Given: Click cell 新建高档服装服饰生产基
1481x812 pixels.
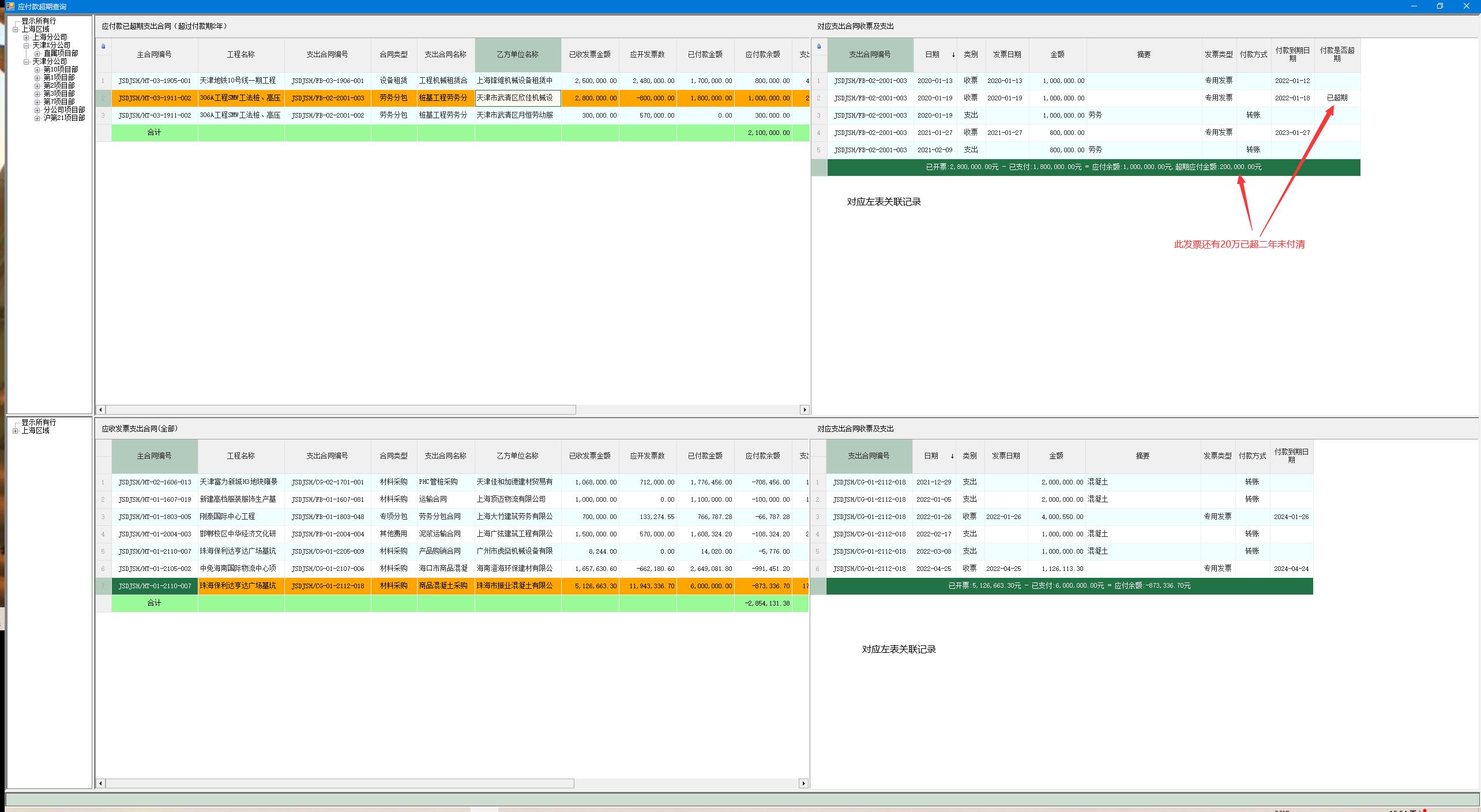Looking at the screenshot, I should click(x=241, y=499).
